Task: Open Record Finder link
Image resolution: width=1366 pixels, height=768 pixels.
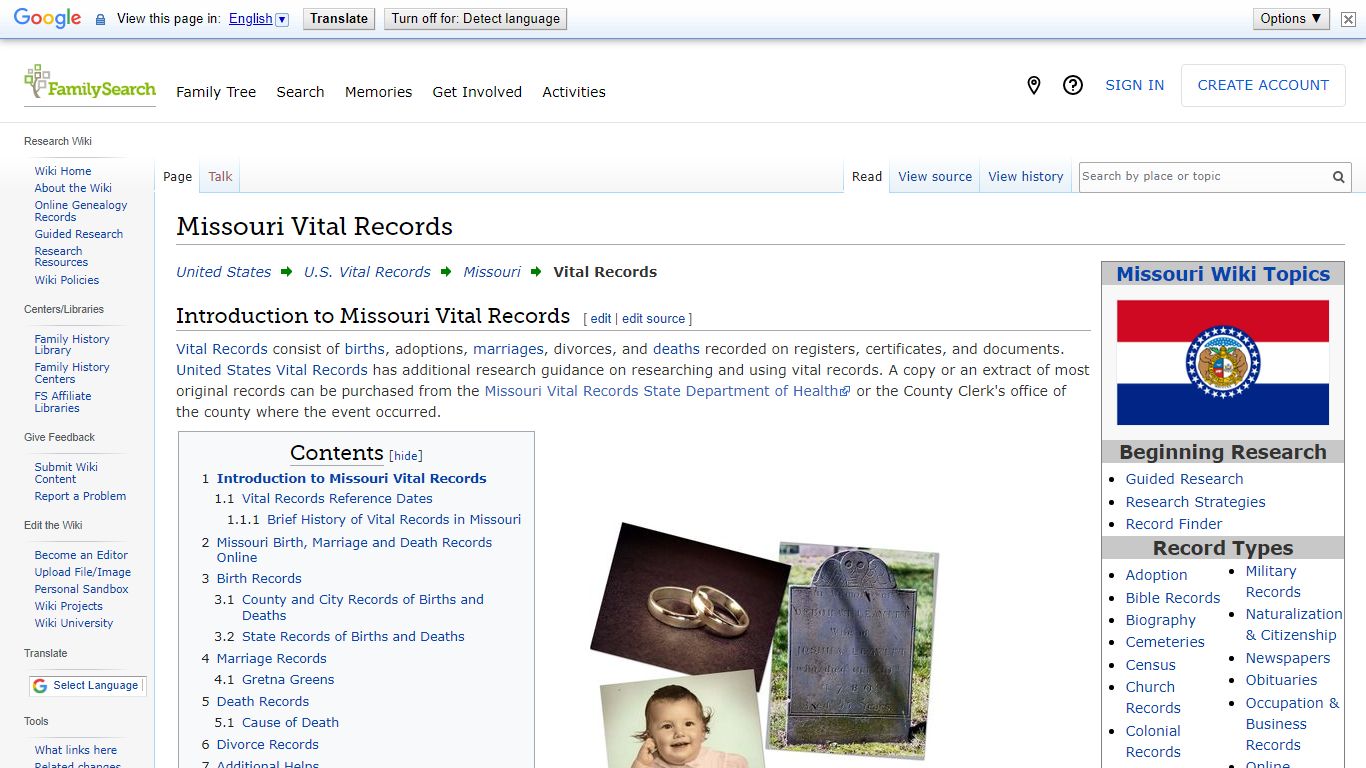Action: (x=1174, y=524)
